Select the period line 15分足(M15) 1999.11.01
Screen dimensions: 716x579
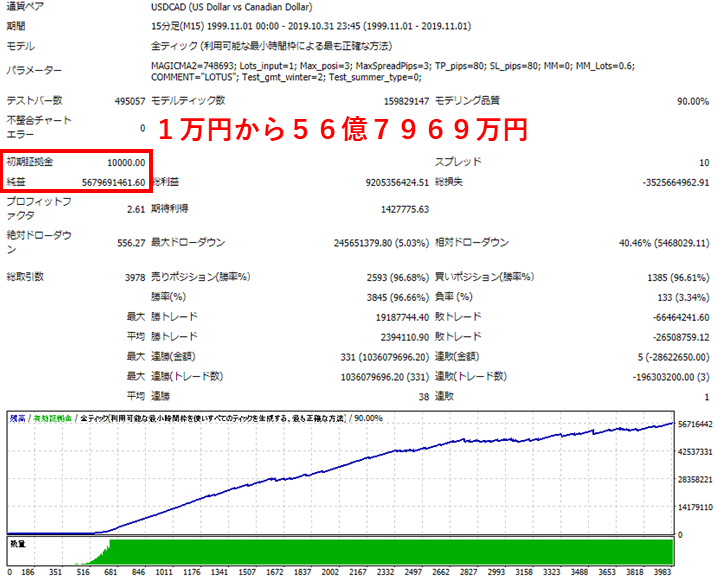pos(311,26)
